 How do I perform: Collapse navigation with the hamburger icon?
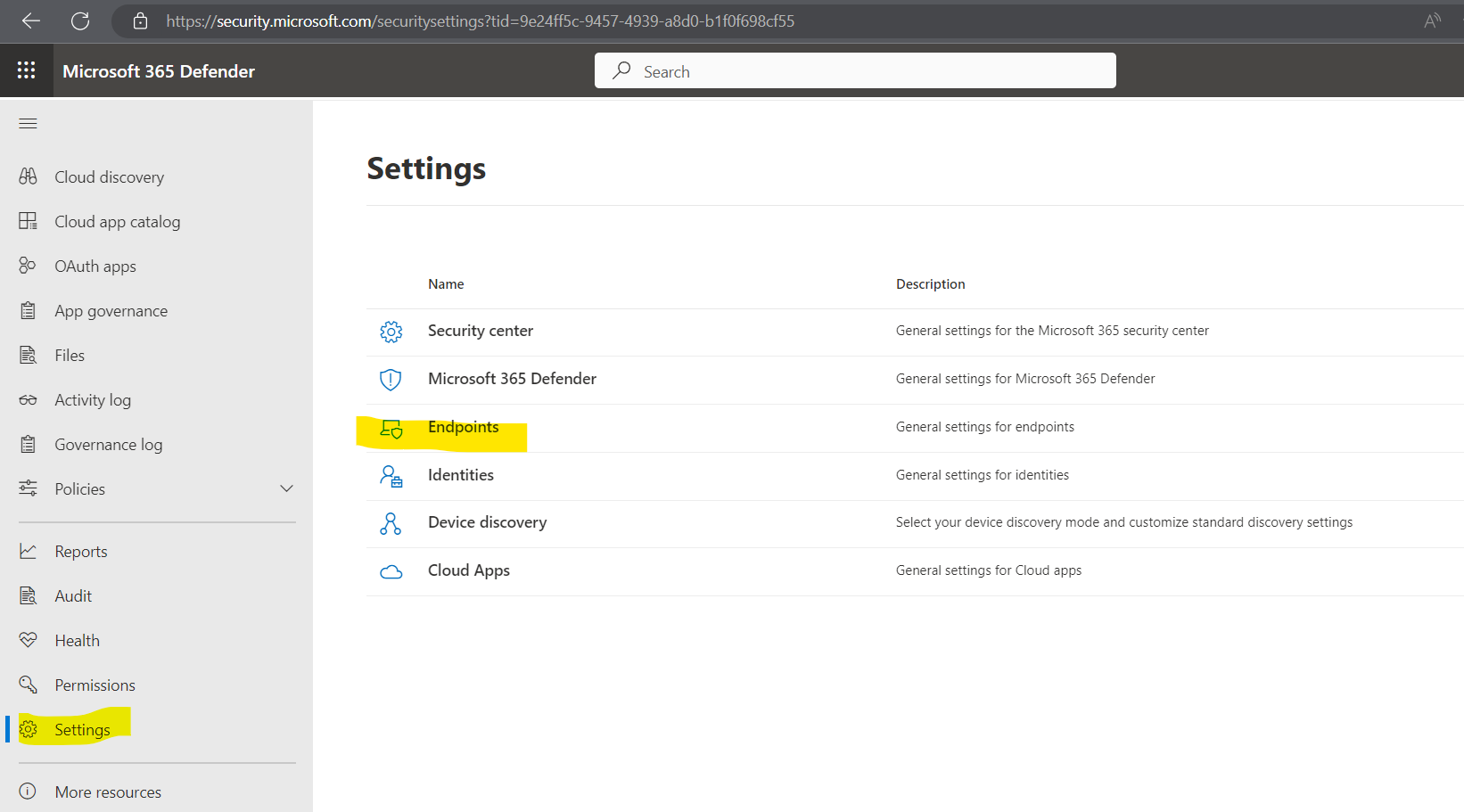pos(28,123)
